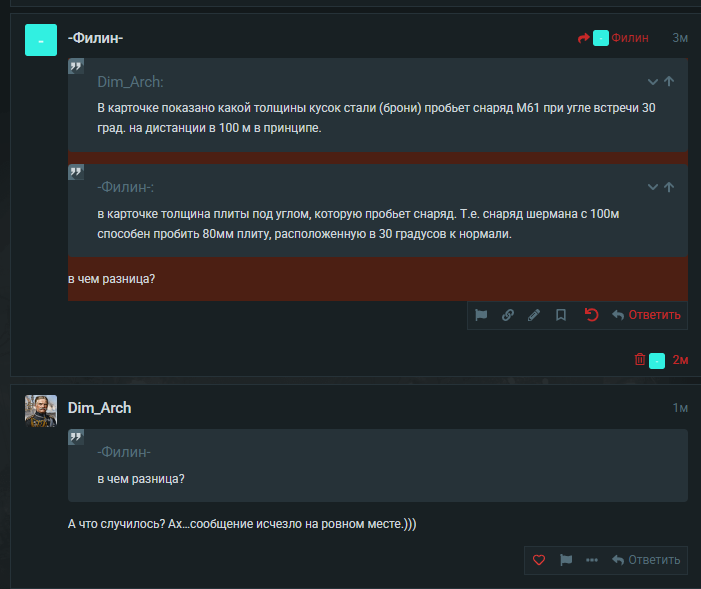Jump to Dim_Arch quoted post via arrow
This screenshot has width=701, height=589.
pyautogui.click(x=669, y=81)
